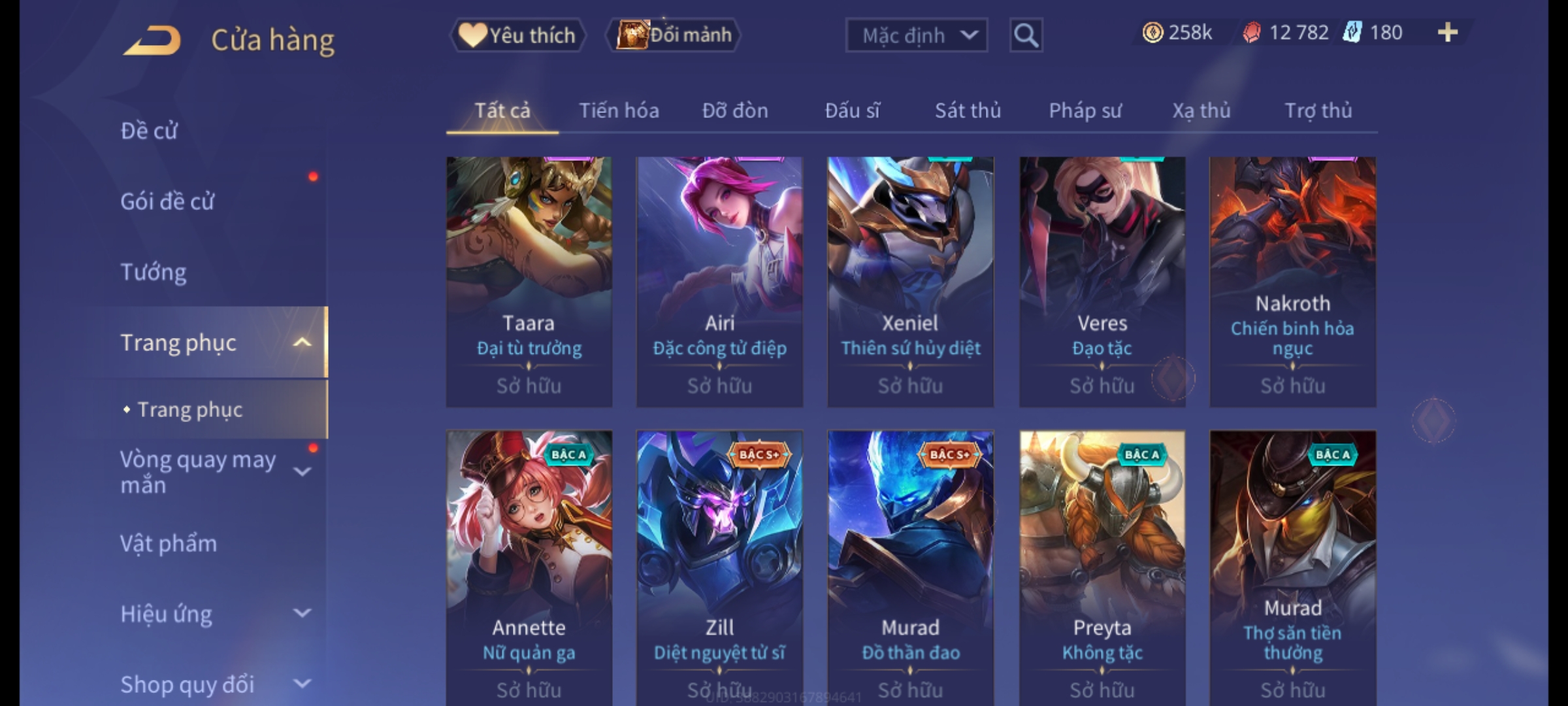The height and width of the screenshot is (706, 1568).
Task: Switch to the Tiến hóa tab
Action: (619, 110)
